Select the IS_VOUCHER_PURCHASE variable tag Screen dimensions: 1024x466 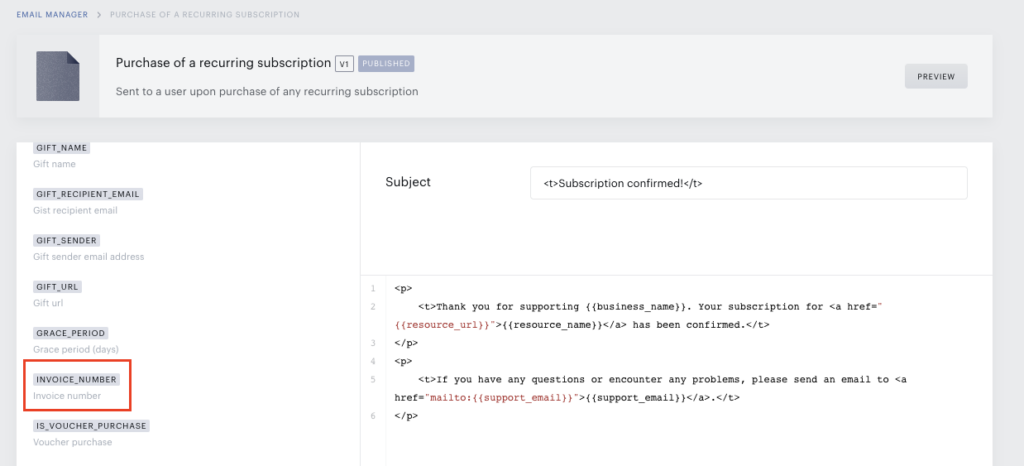tap(91, 426)
